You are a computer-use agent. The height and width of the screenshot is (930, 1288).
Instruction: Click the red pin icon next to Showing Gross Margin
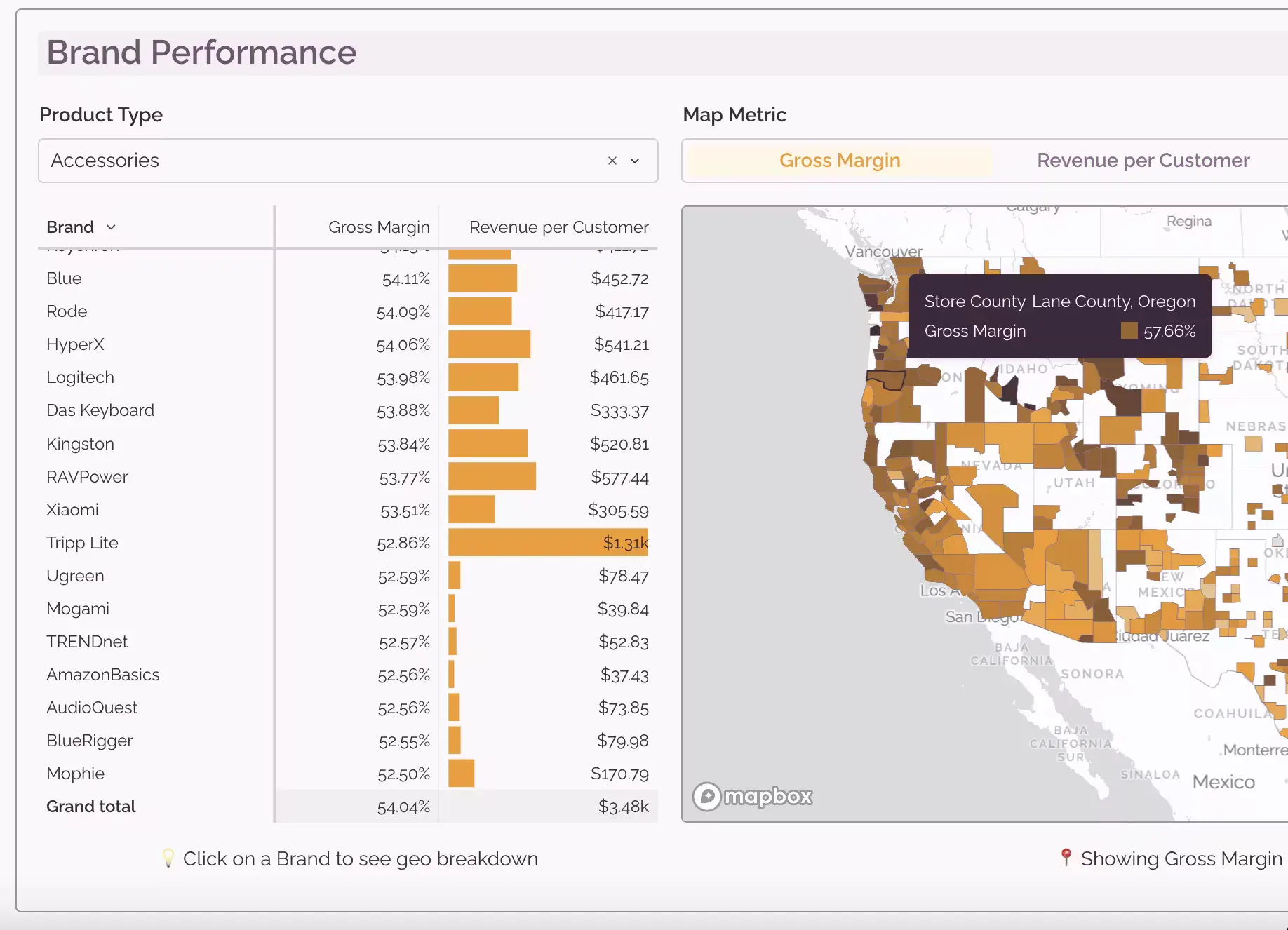[1066, 857]
